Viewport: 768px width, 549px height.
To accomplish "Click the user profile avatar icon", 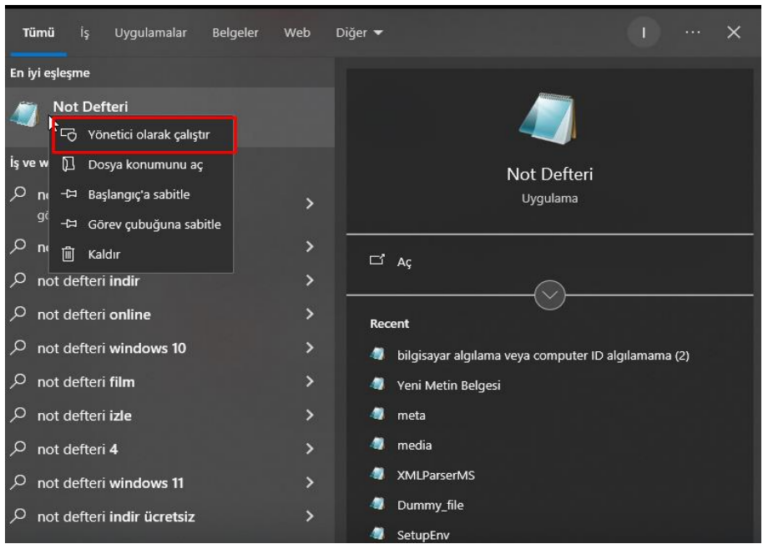I will tap(643, 33).
